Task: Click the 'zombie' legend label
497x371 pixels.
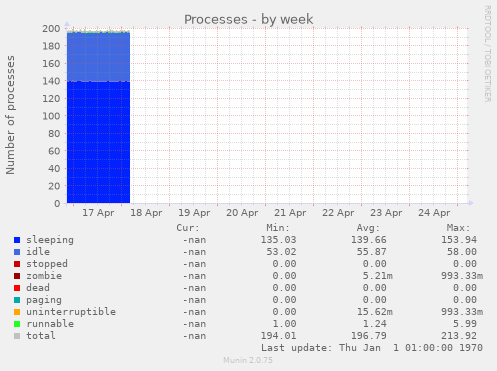Action: tap(44, 276)
